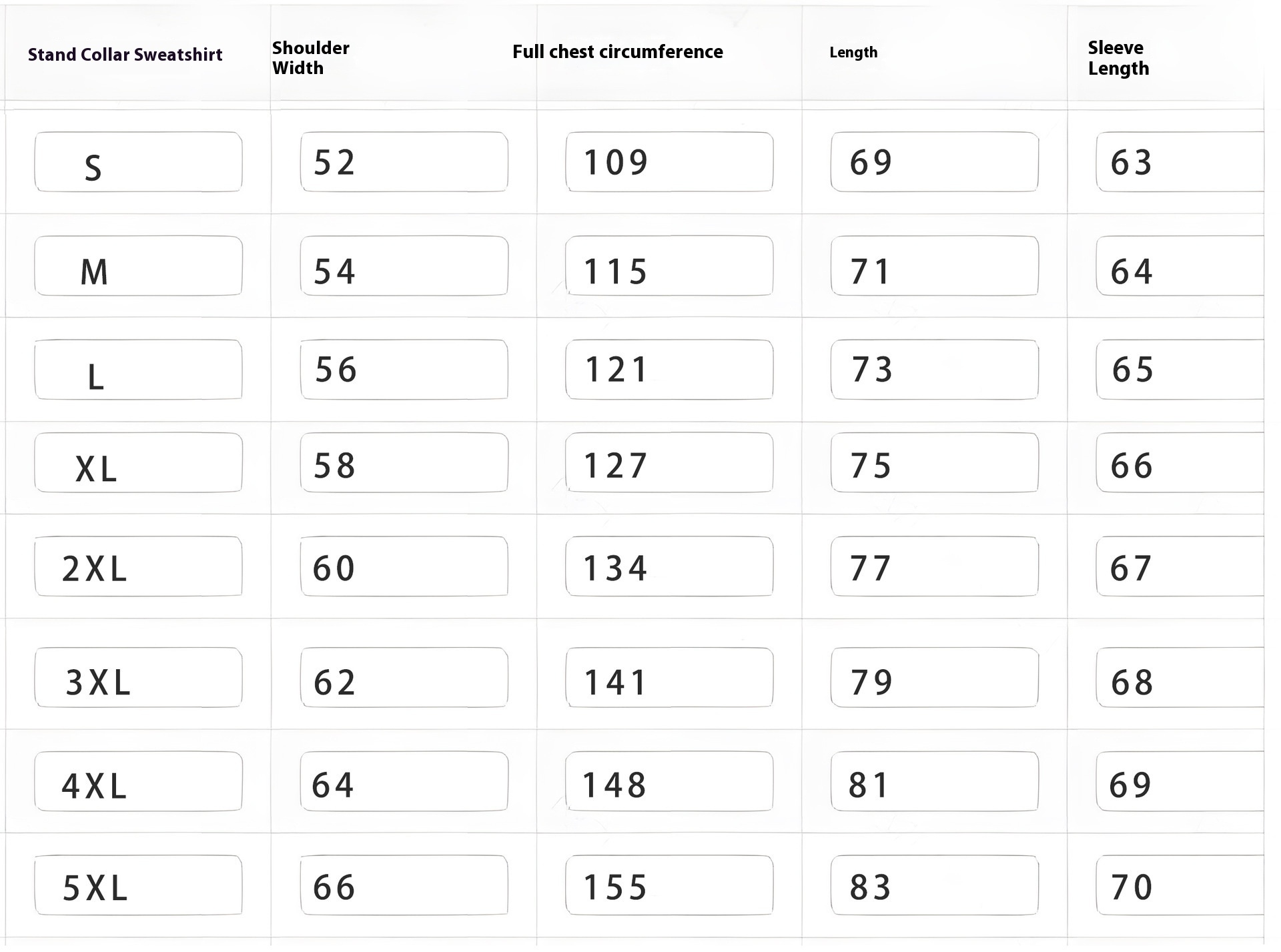Screen dimensions: 1281x952
Task: Click shoulder width value 52
Action: [x=404, y=162]
